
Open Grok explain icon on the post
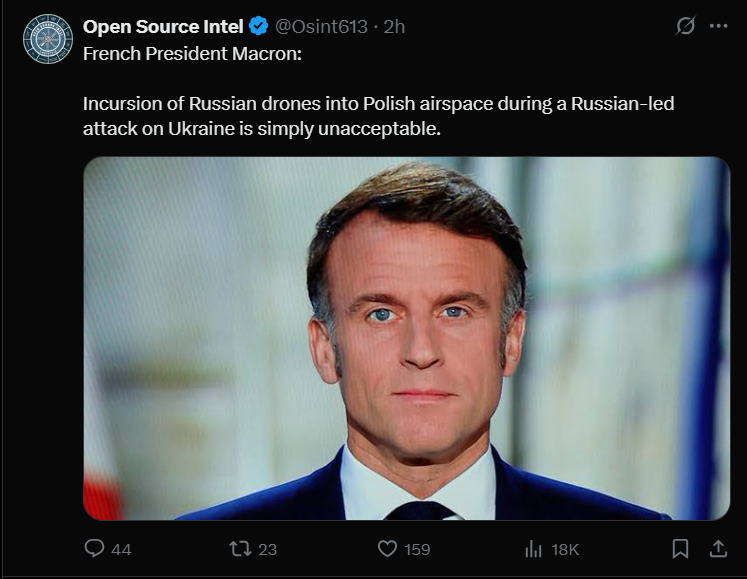click(685, 27)
